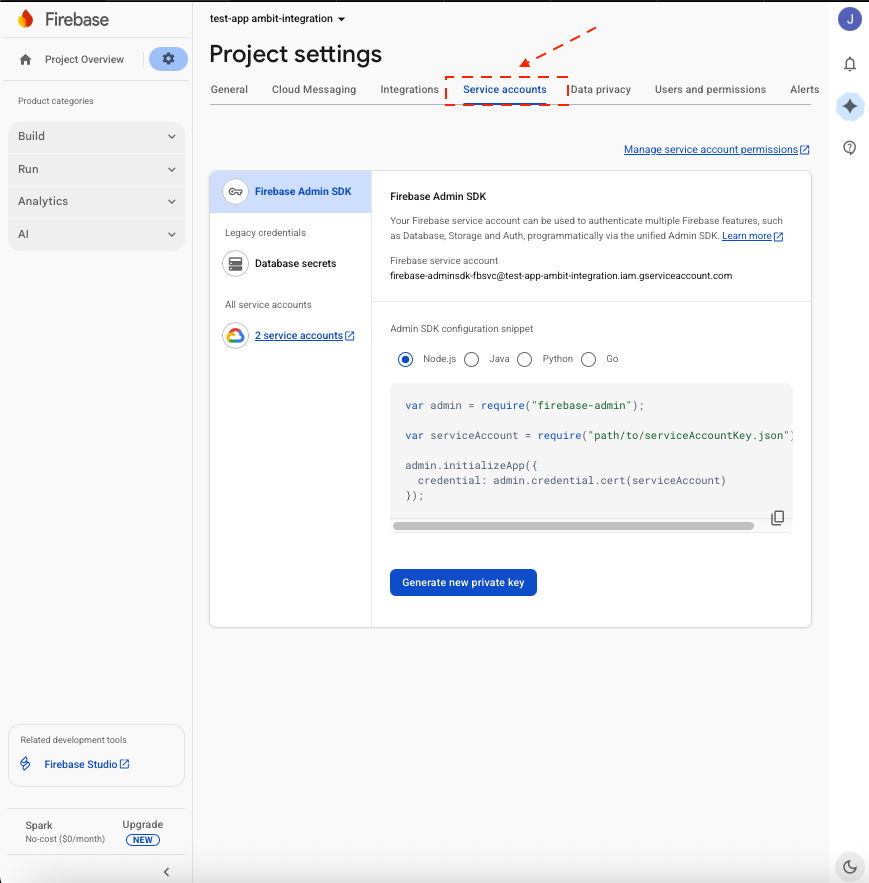The width and height of the screenshot is (869, 883).
Task: Click the Database secrets icon
Action: (235, 264)
